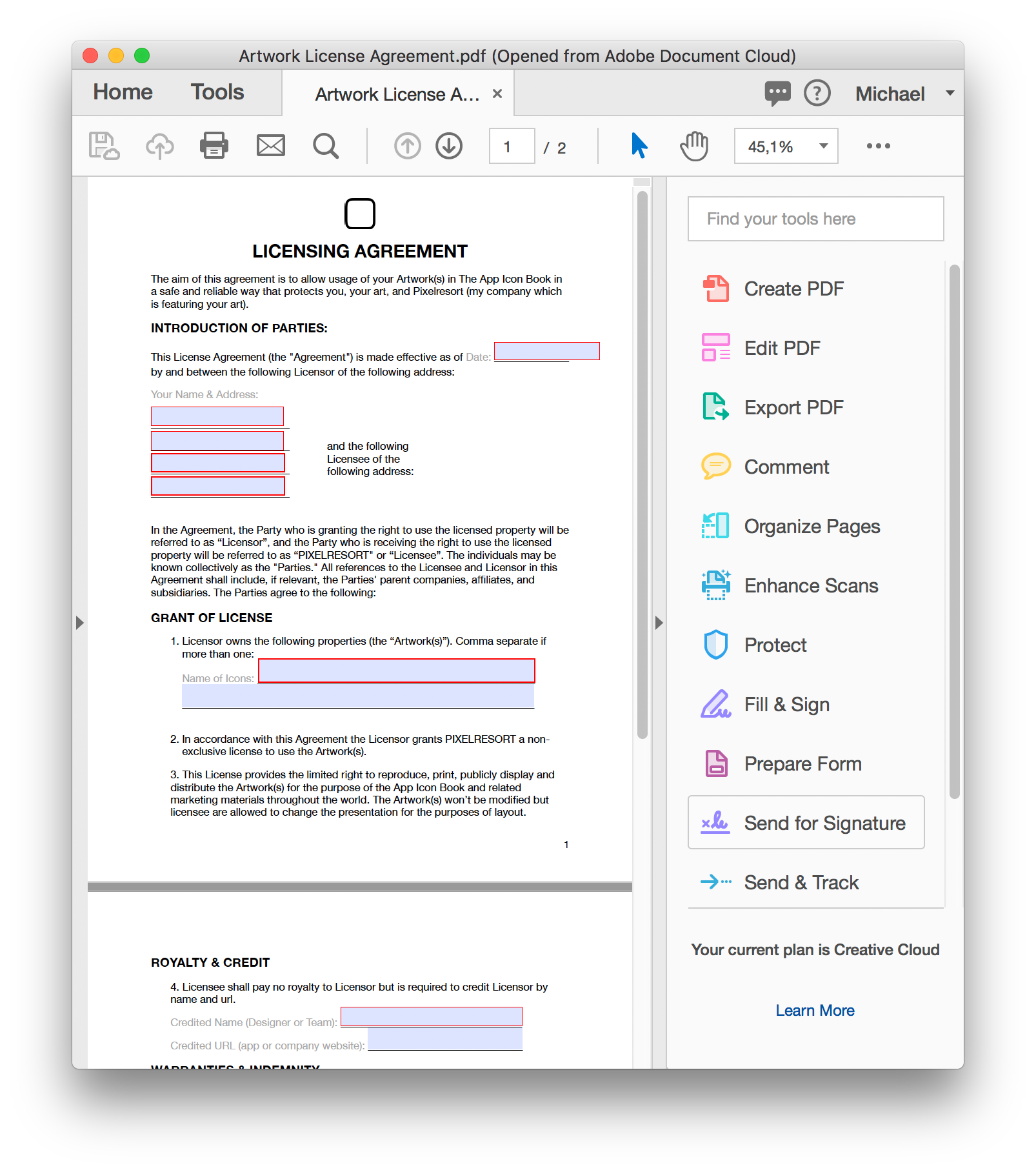The image size is (1036, 1172).
Task: Click the Credited URL field
Action: [445, 1039]
